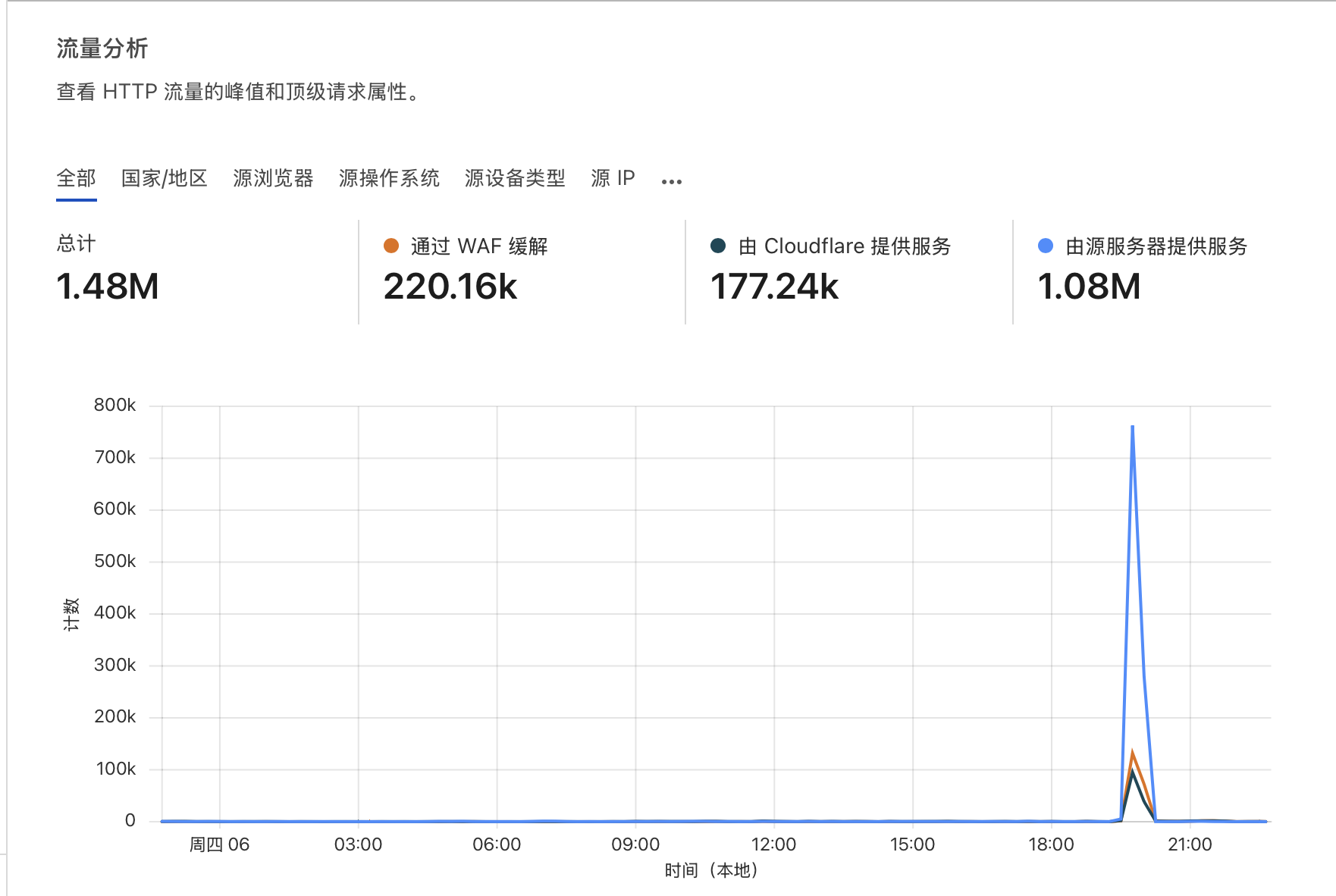This screenshot has width=1336, height=896.
Task: Click the orange WAF legend dot
Action: tap(391, 246)
